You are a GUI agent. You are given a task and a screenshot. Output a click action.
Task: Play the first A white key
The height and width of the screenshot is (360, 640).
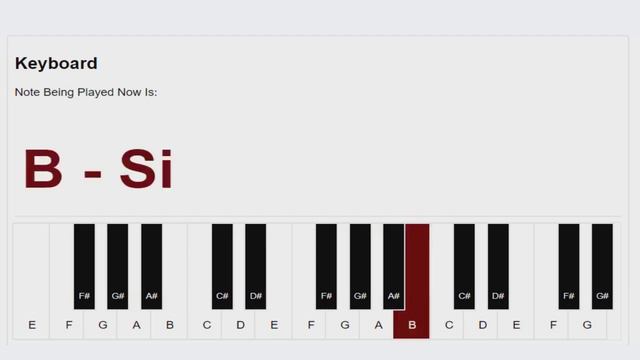click(136, 324)
